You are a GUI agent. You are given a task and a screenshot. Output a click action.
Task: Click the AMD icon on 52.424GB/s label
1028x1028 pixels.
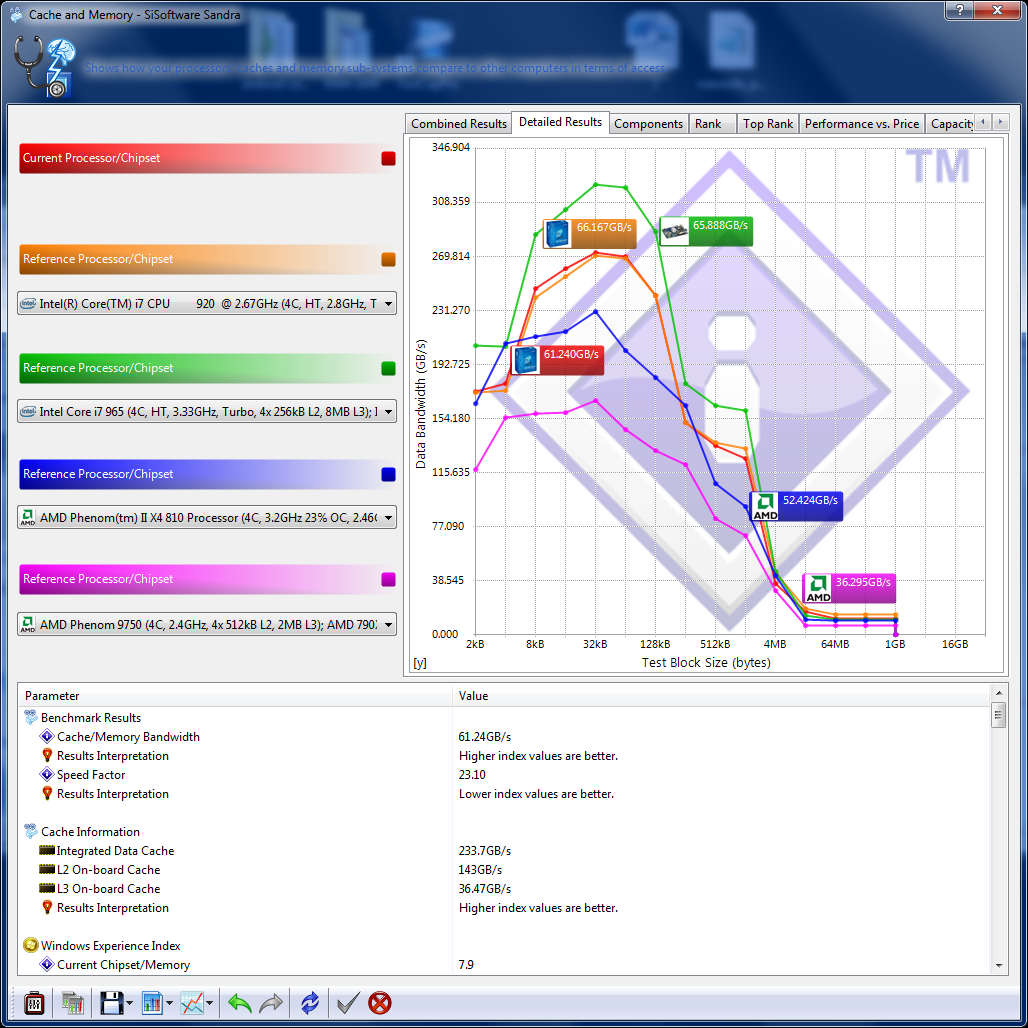pos(764,507)
